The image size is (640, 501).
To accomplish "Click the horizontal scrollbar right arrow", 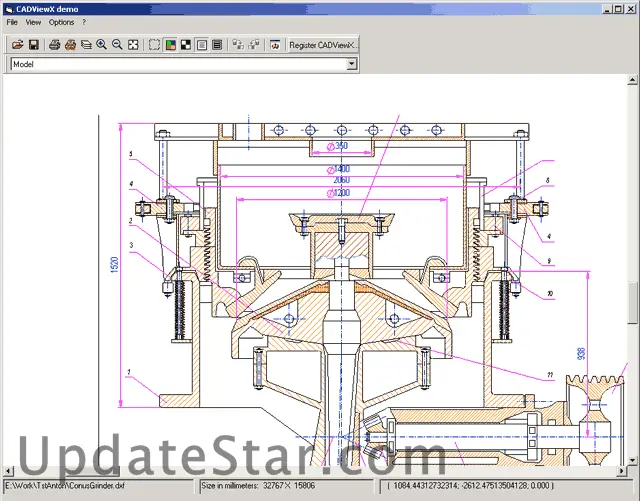I will [622, 471].
